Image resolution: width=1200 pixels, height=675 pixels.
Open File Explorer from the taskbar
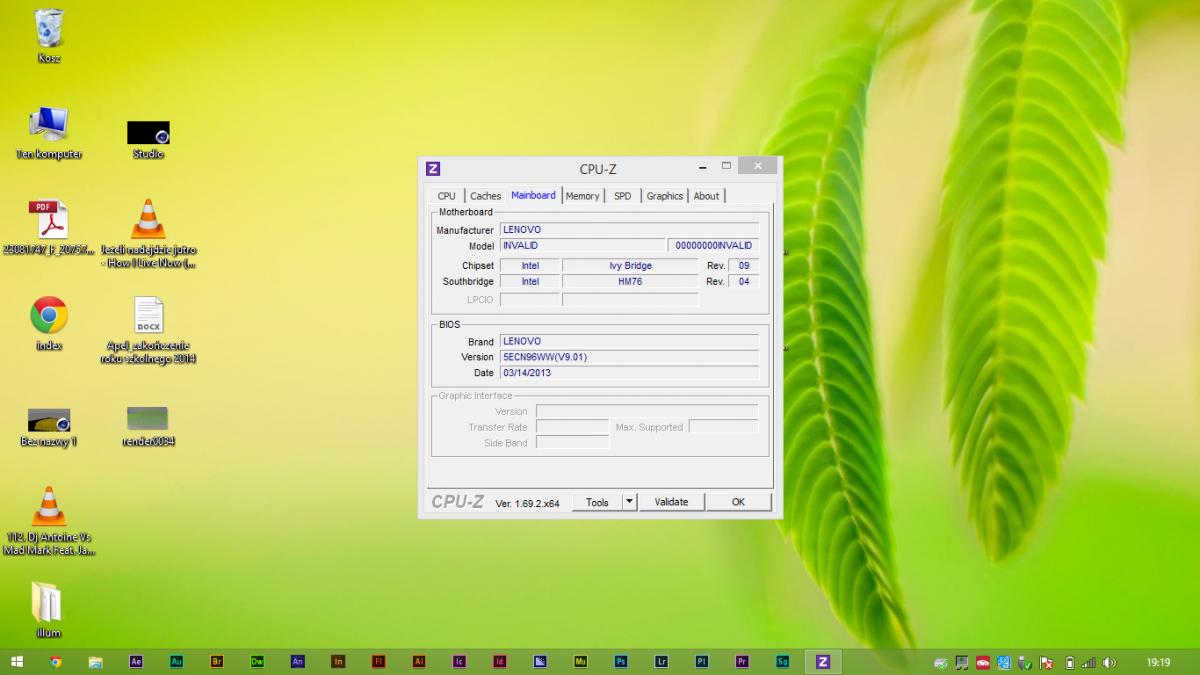pyautogui.click(x=96, y=662)
